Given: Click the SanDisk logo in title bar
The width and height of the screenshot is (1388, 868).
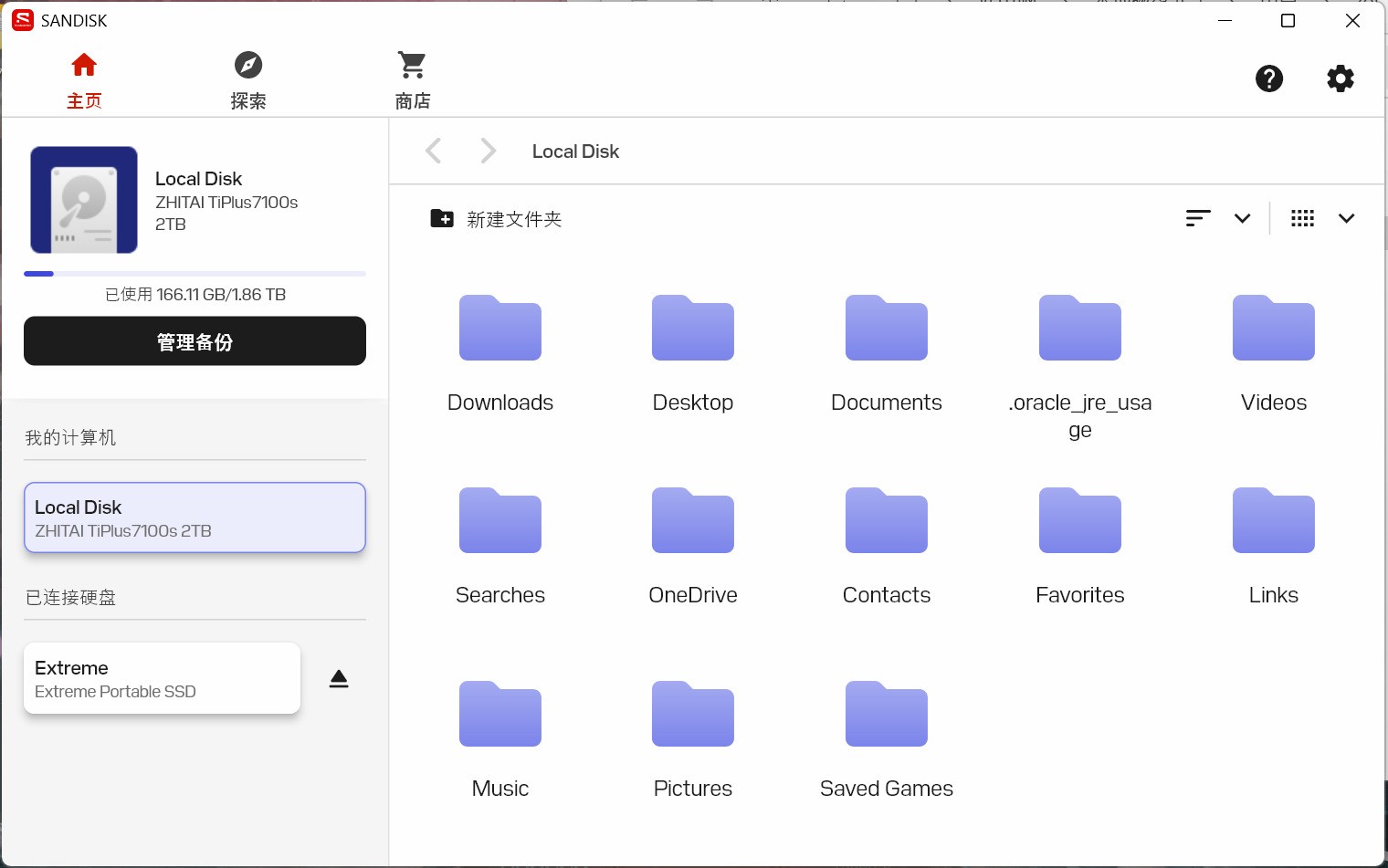Looking at the screenshot, I should click(23, 20).
